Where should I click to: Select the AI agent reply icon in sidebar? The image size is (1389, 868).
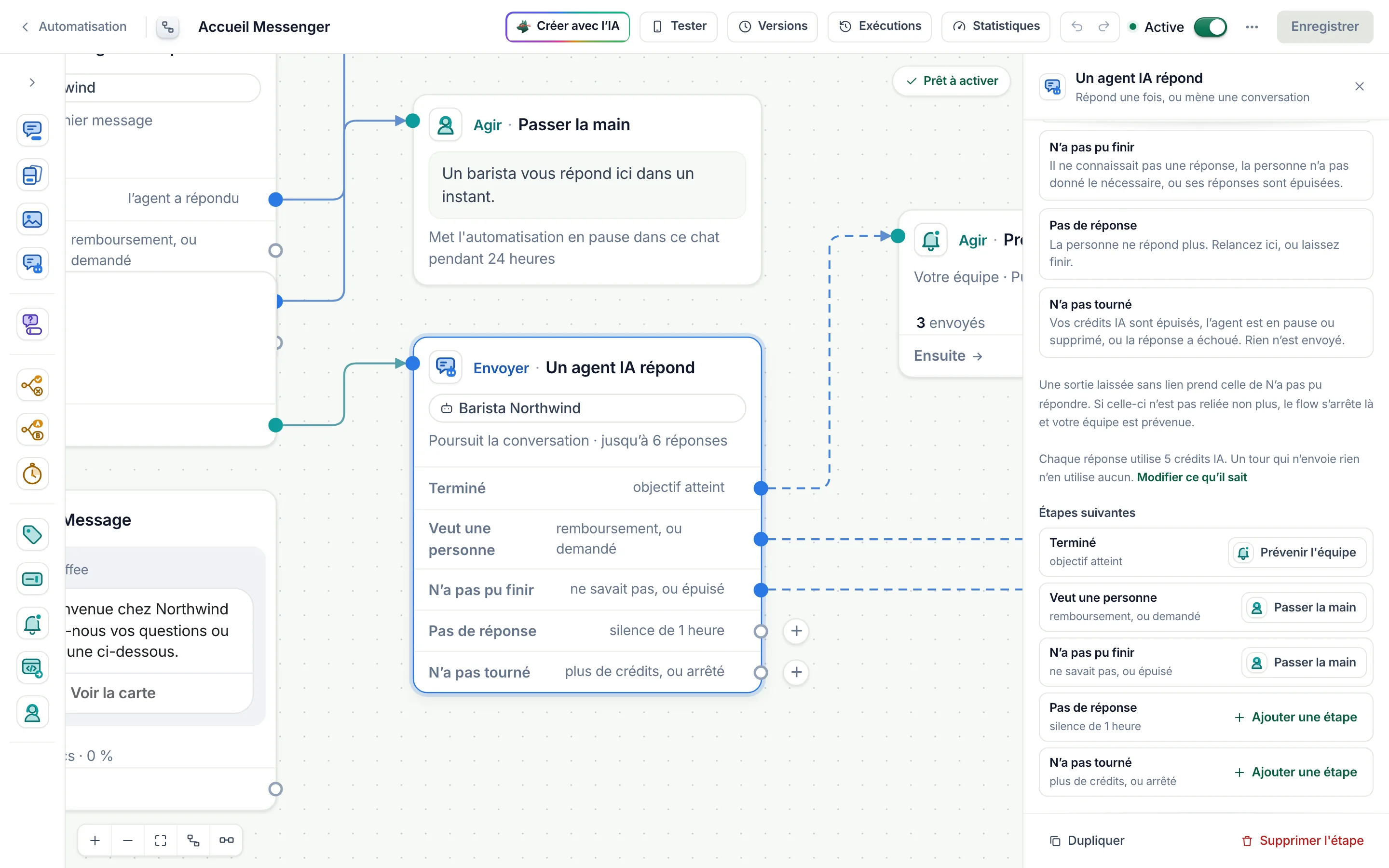coord(32,263)
